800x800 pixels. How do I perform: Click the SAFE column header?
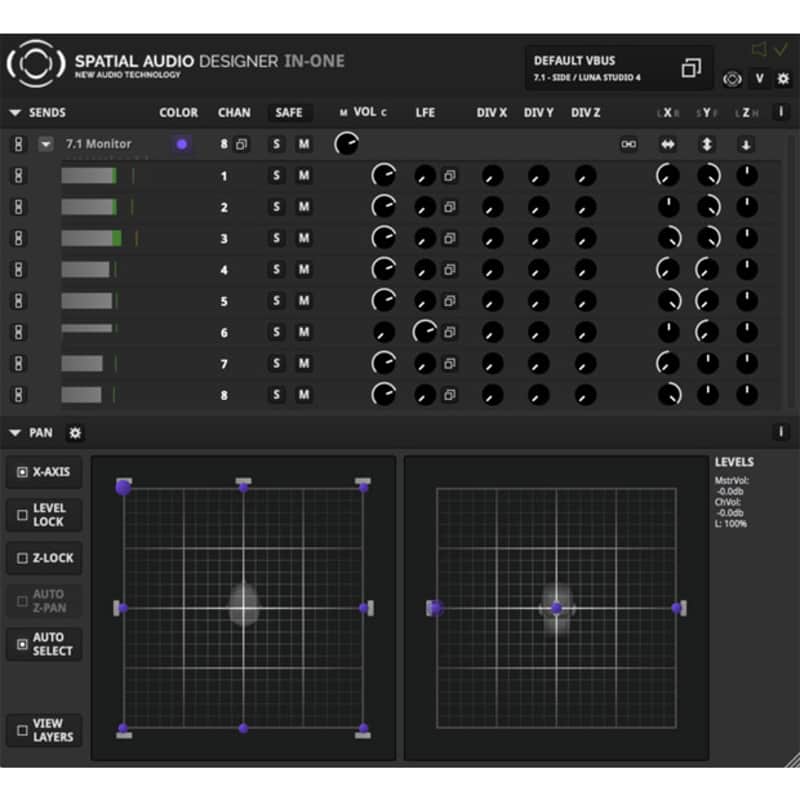(x=289, y=113)
